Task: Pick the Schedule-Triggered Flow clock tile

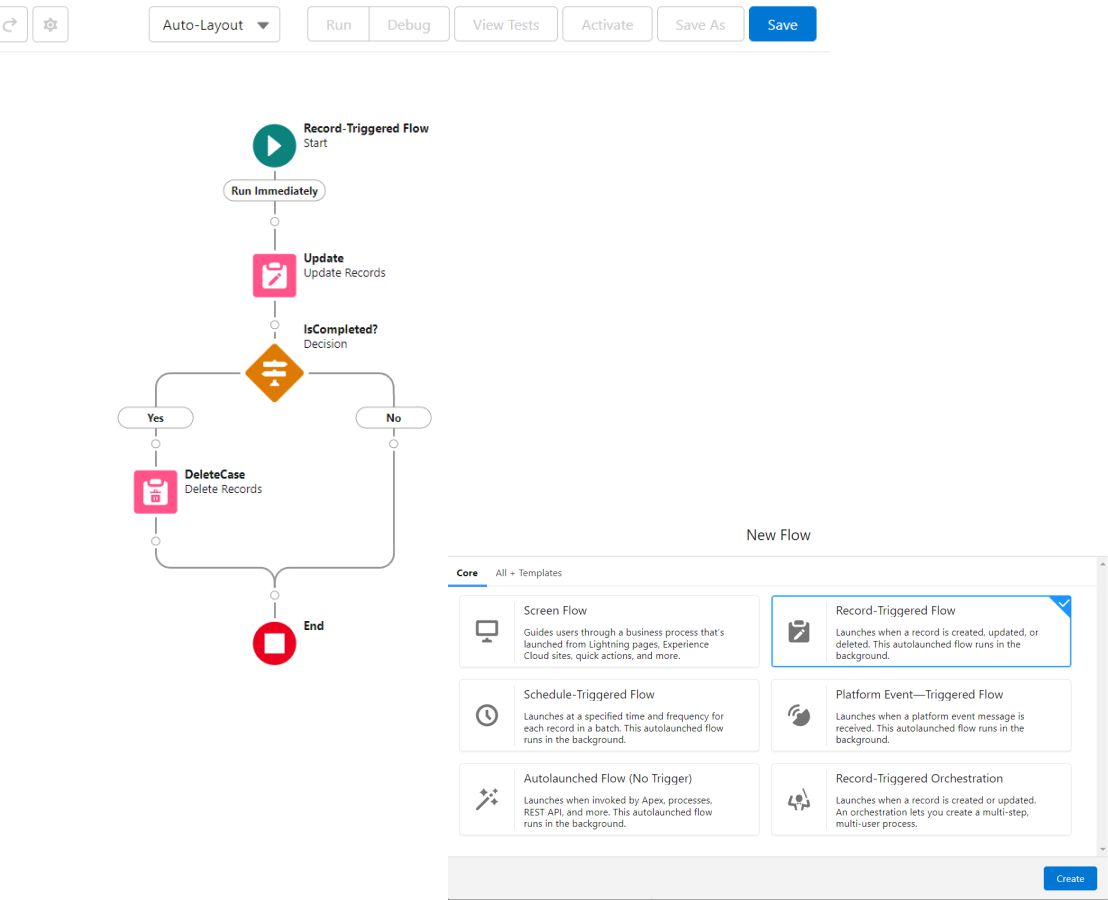Action: [609, 715]
